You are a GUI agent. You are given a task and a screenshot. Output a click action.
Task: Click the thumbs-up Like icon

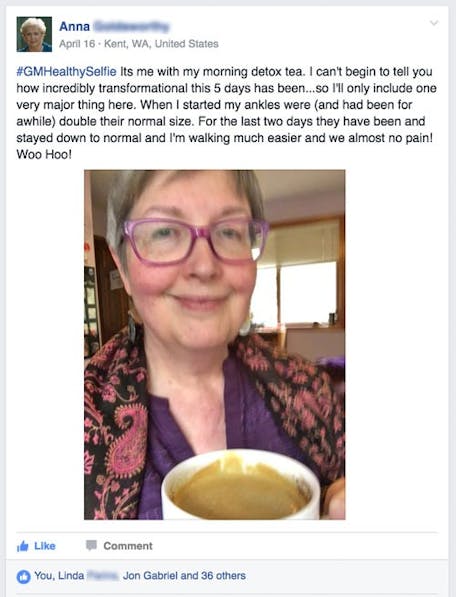[x=23, y=546]
